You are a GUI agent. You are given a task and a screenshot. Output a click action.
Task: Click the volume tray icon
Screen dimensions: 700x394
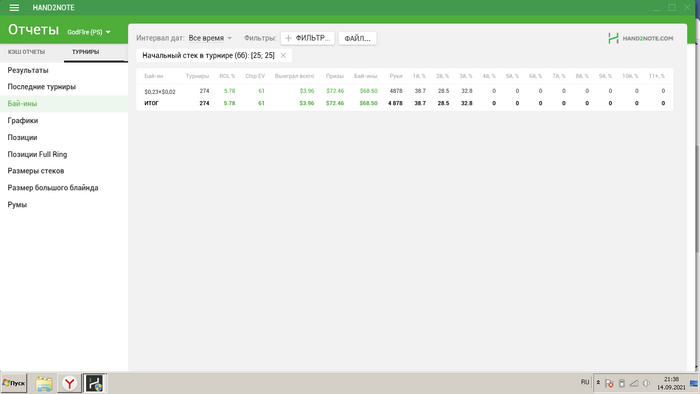(646, 383)
